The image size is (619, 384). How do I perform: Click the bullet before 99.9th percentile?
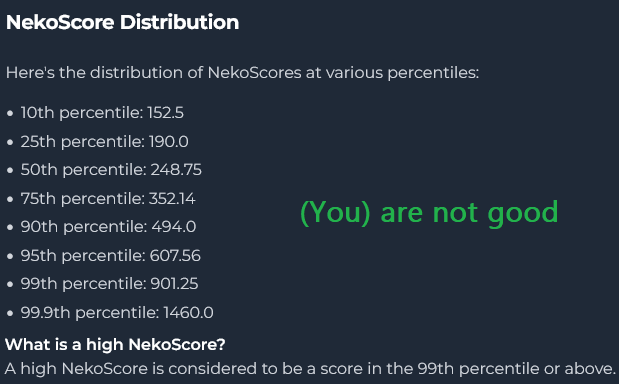click(10, 313)
